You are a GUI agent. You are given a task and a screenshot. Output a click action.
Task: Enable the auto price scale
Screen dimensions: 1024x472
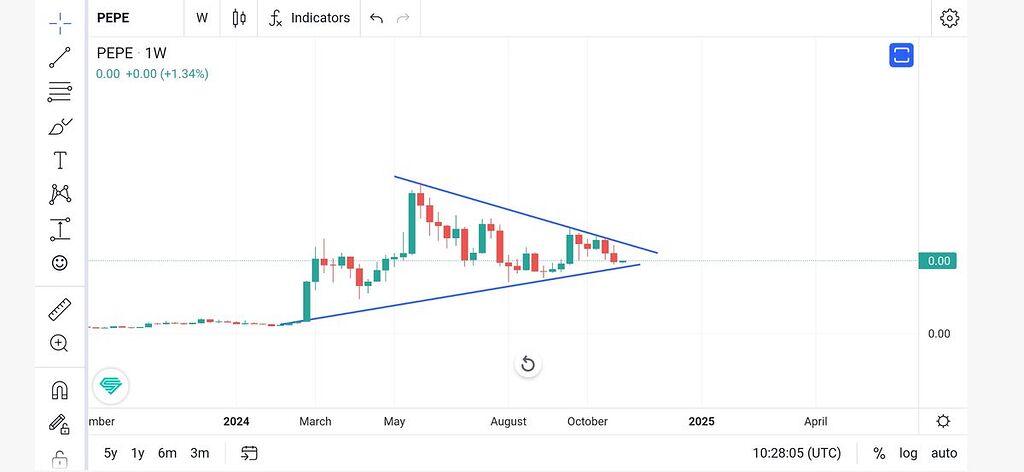point(944,453)
